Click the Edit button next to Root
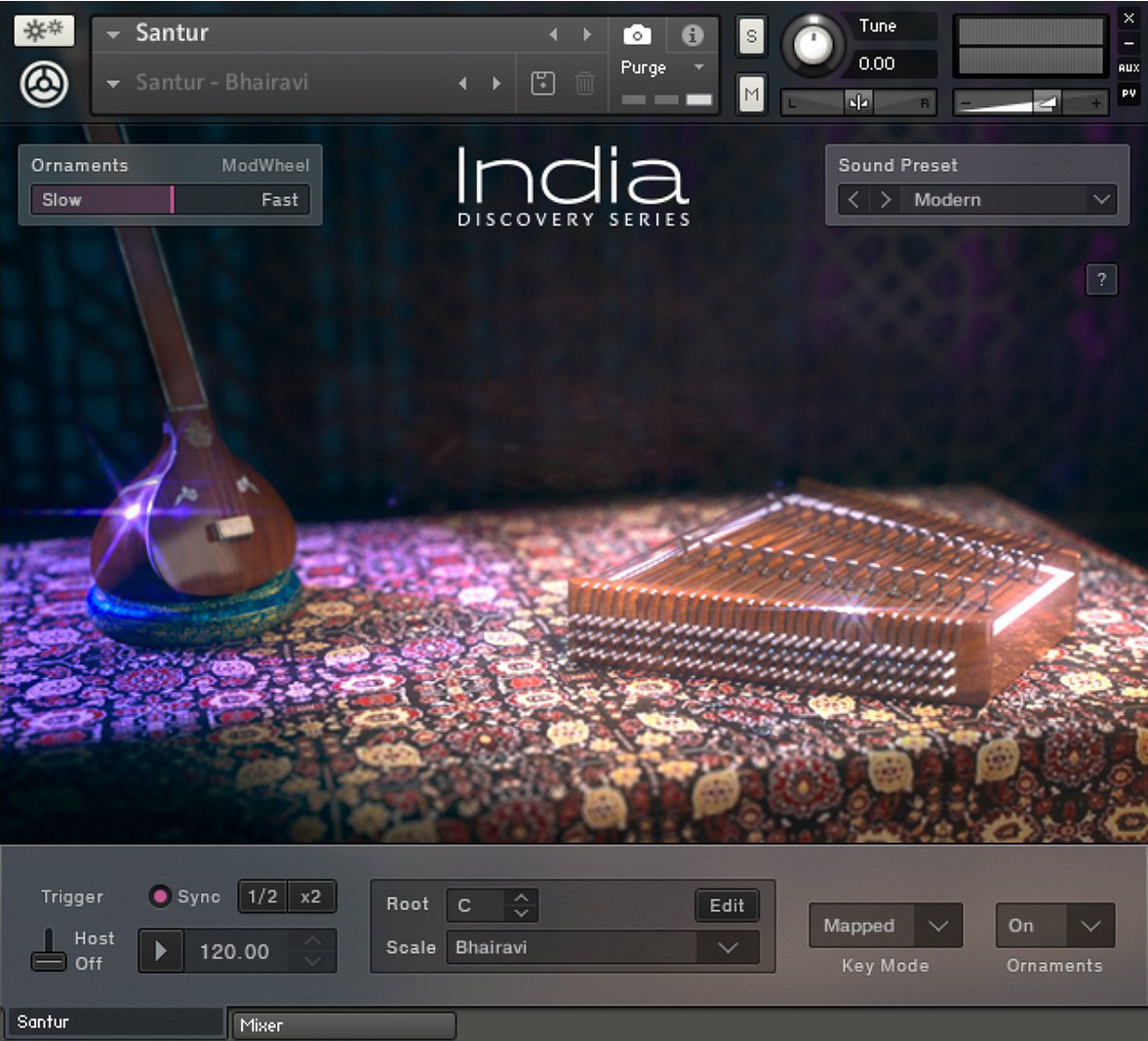 pyautogui.click(x=727, y=905)
